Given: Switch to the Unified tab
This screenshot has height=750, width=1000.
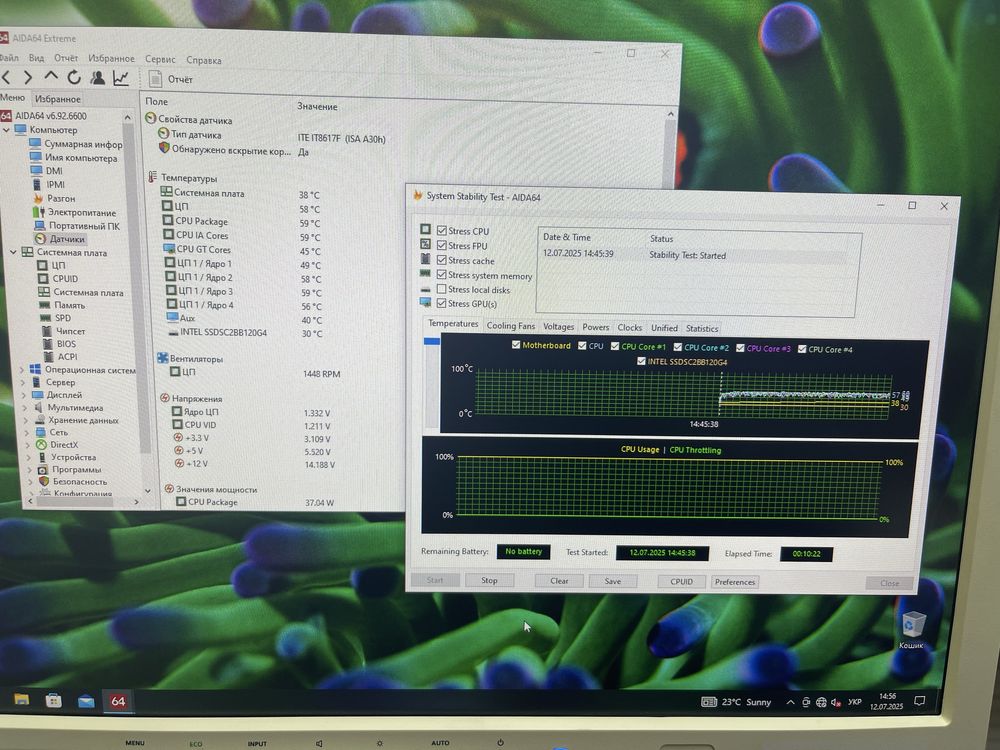Looking at the screenshot, I should [664, 328].
